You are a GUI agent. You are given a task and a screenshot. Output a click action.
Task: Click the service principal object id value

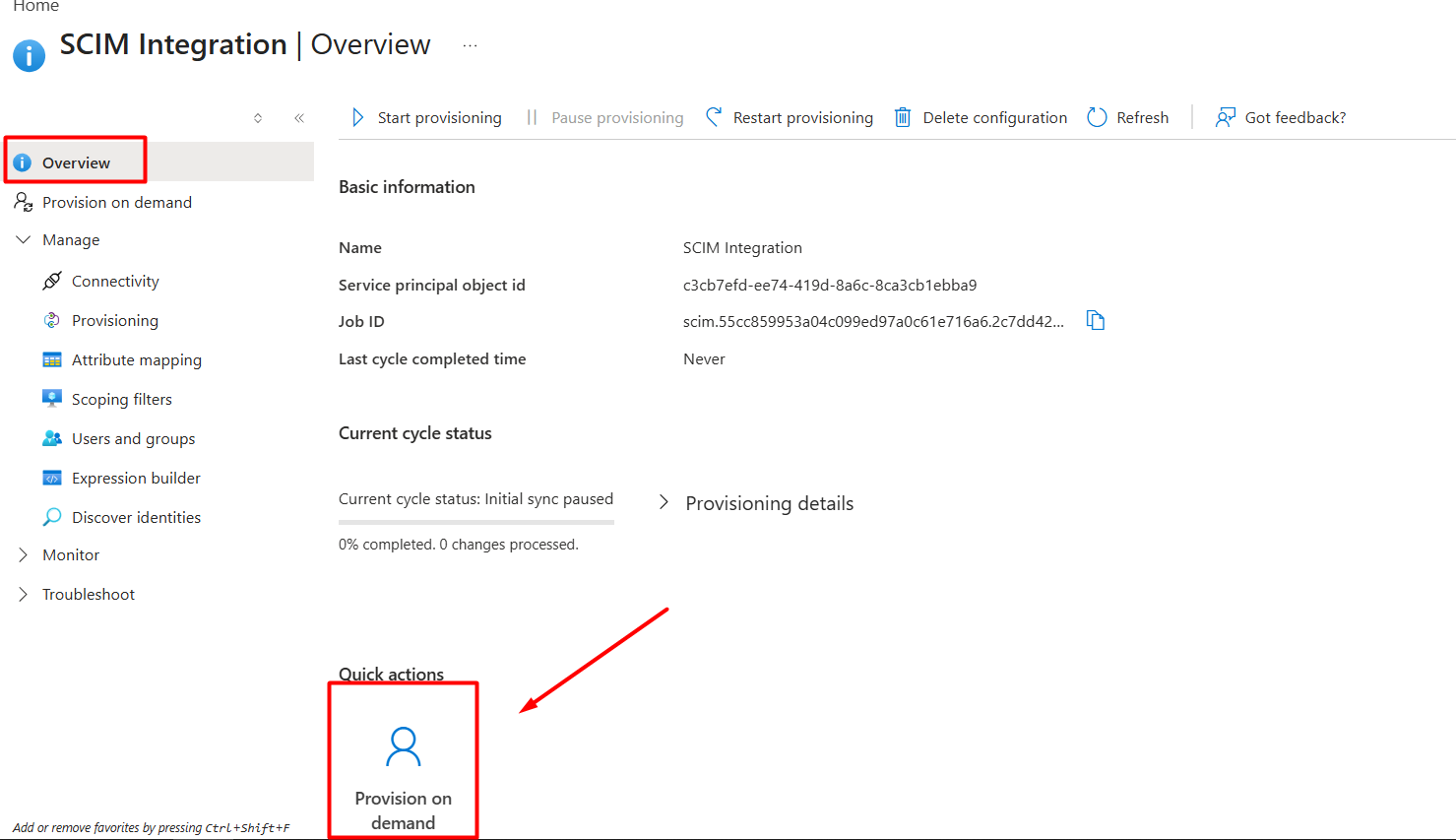pyautogui.click(x=830, y=285)
